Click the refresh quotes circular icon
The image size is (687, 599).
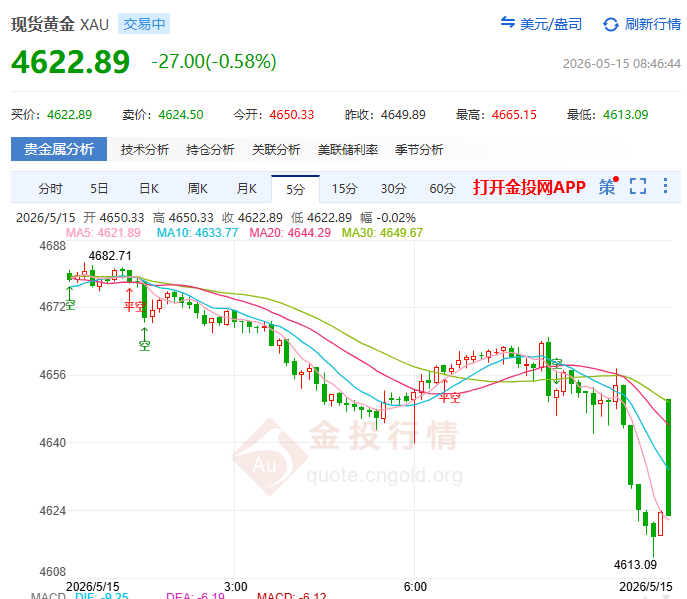(611, 24)
